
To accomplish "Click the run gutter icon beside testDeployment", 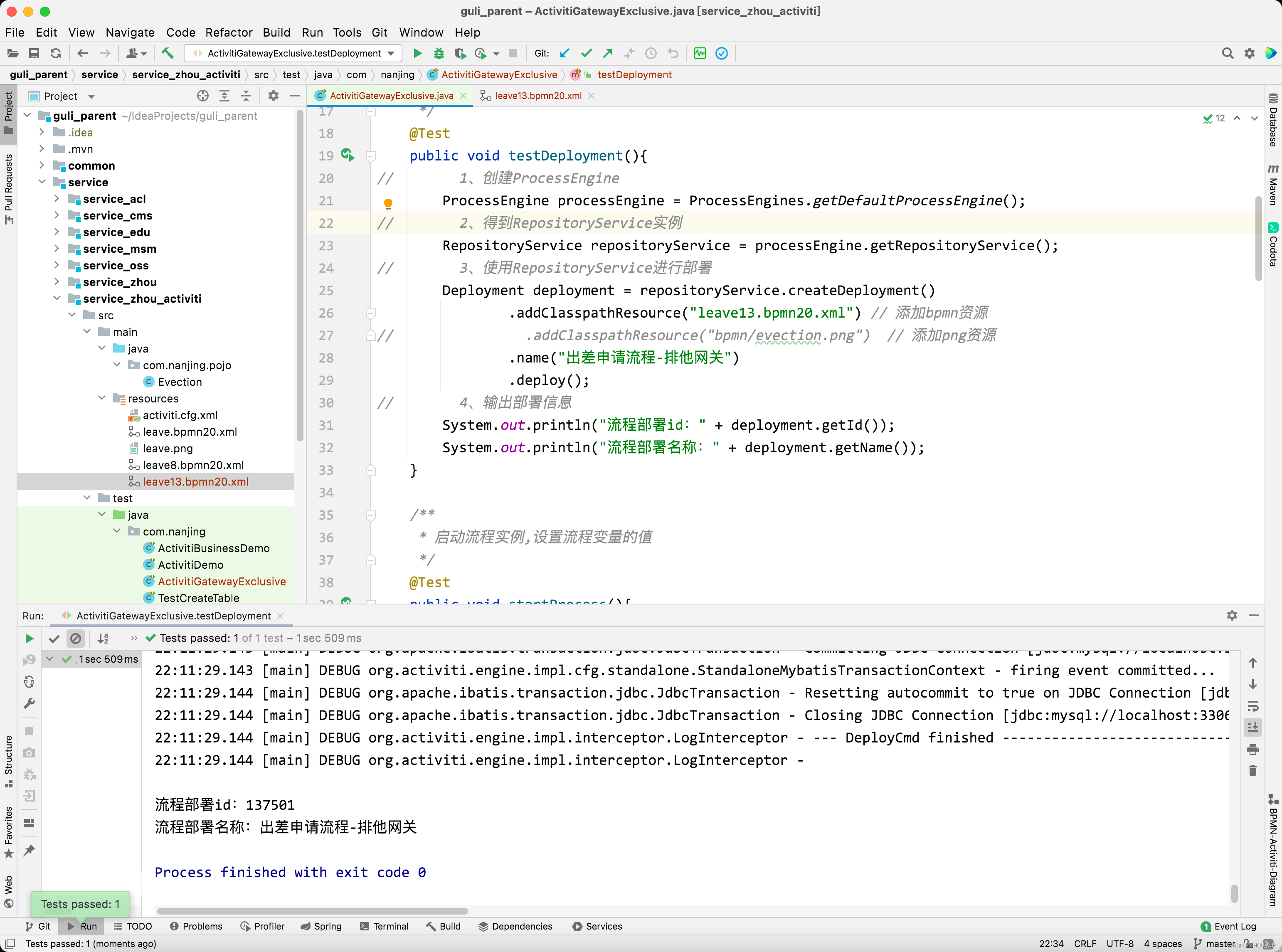I will pyautogui.click(x=347, y=155).
